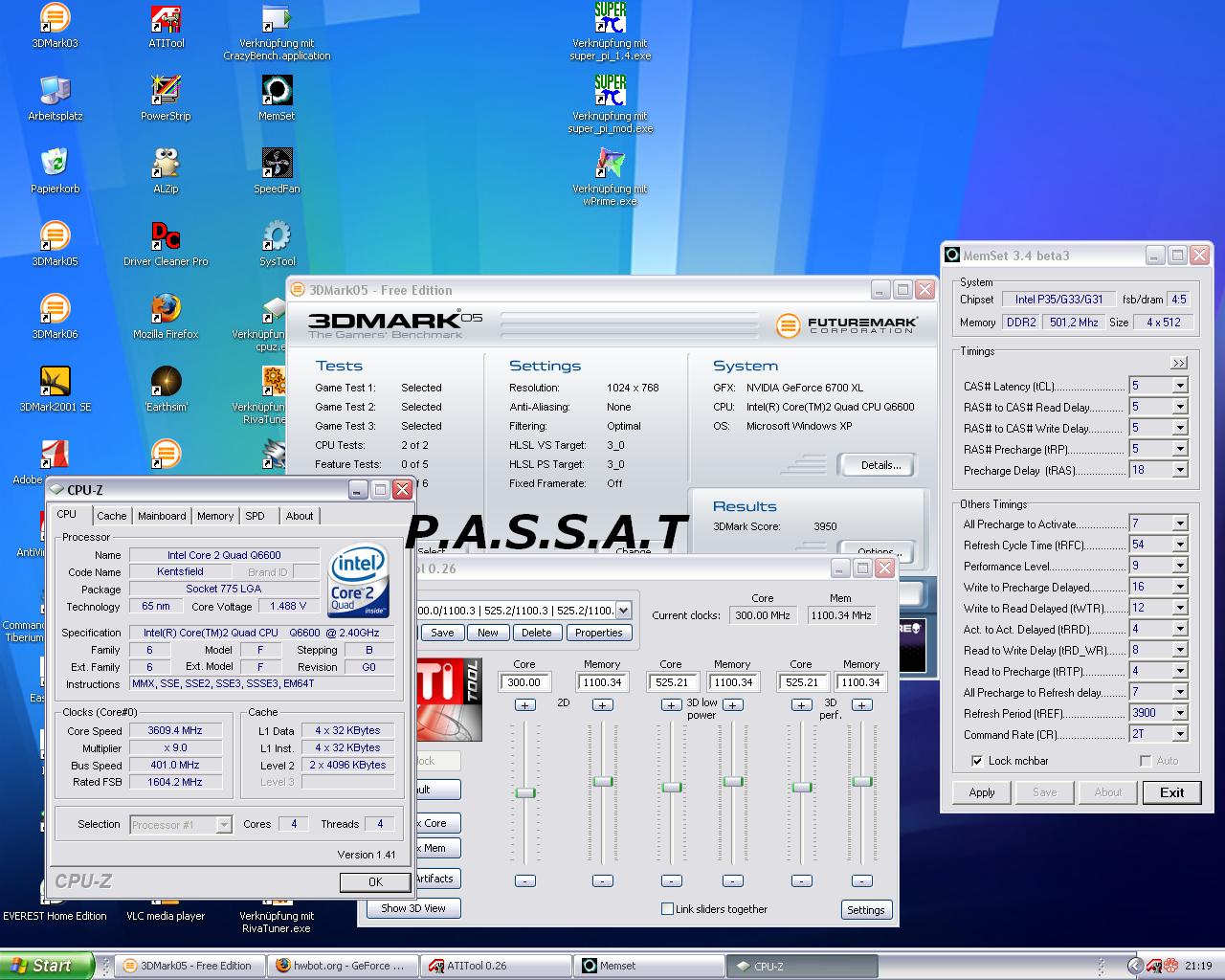
Task: Open the super_pi_1.4.exe shortcut
Action: (x=610, y=32)
